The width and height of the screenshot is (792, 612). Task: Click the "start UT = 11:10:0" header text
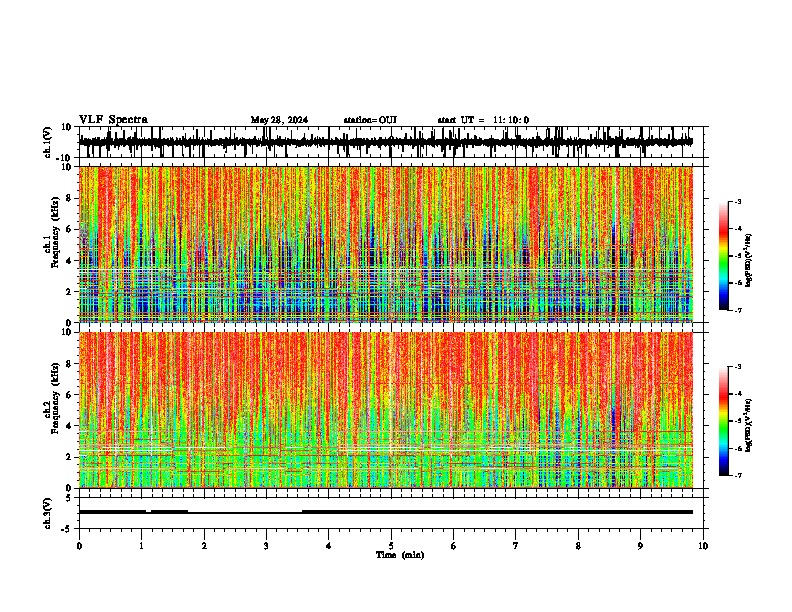click(483, 120)
